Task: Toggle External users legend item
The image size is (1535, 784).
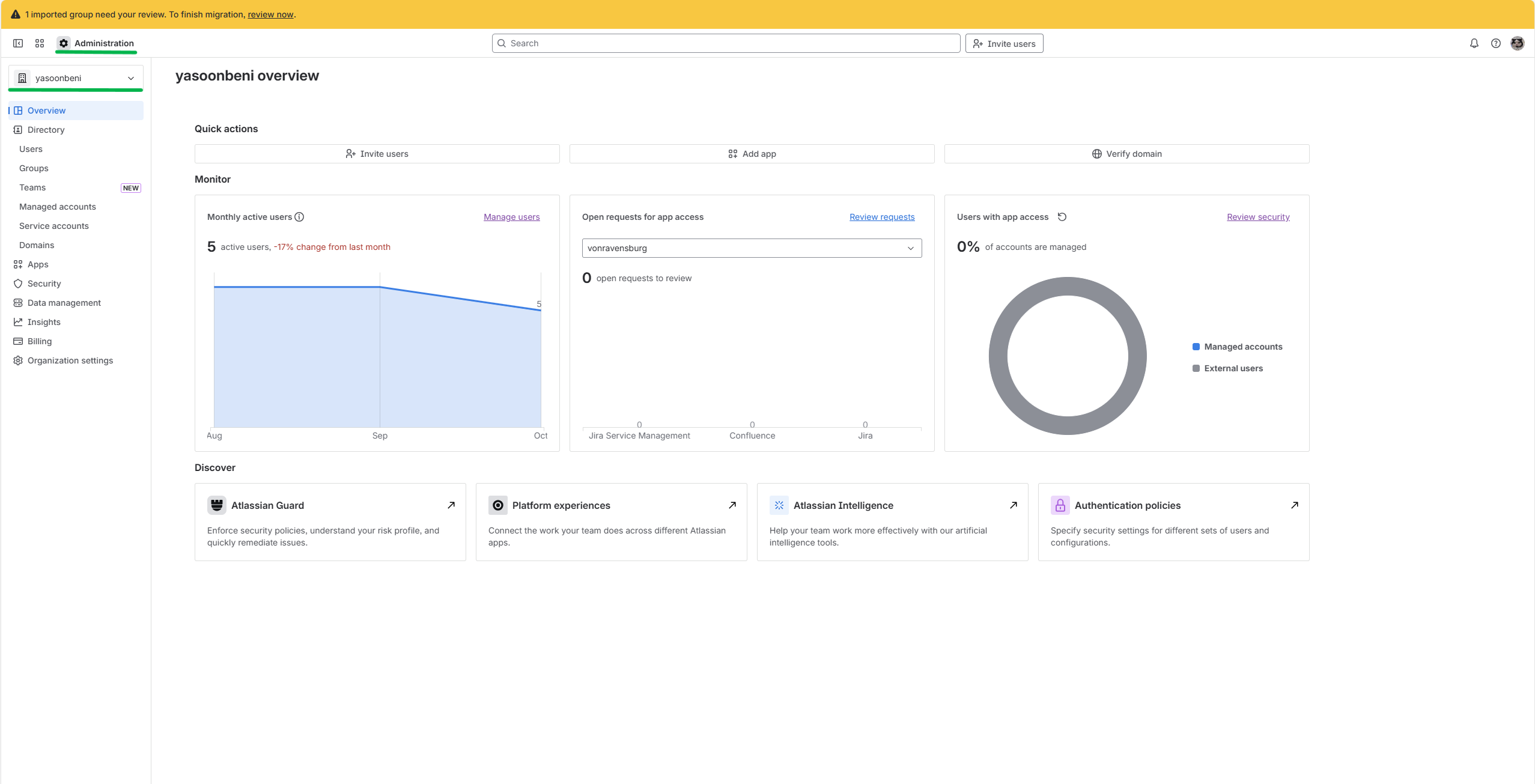Action: pos(1227,368)
